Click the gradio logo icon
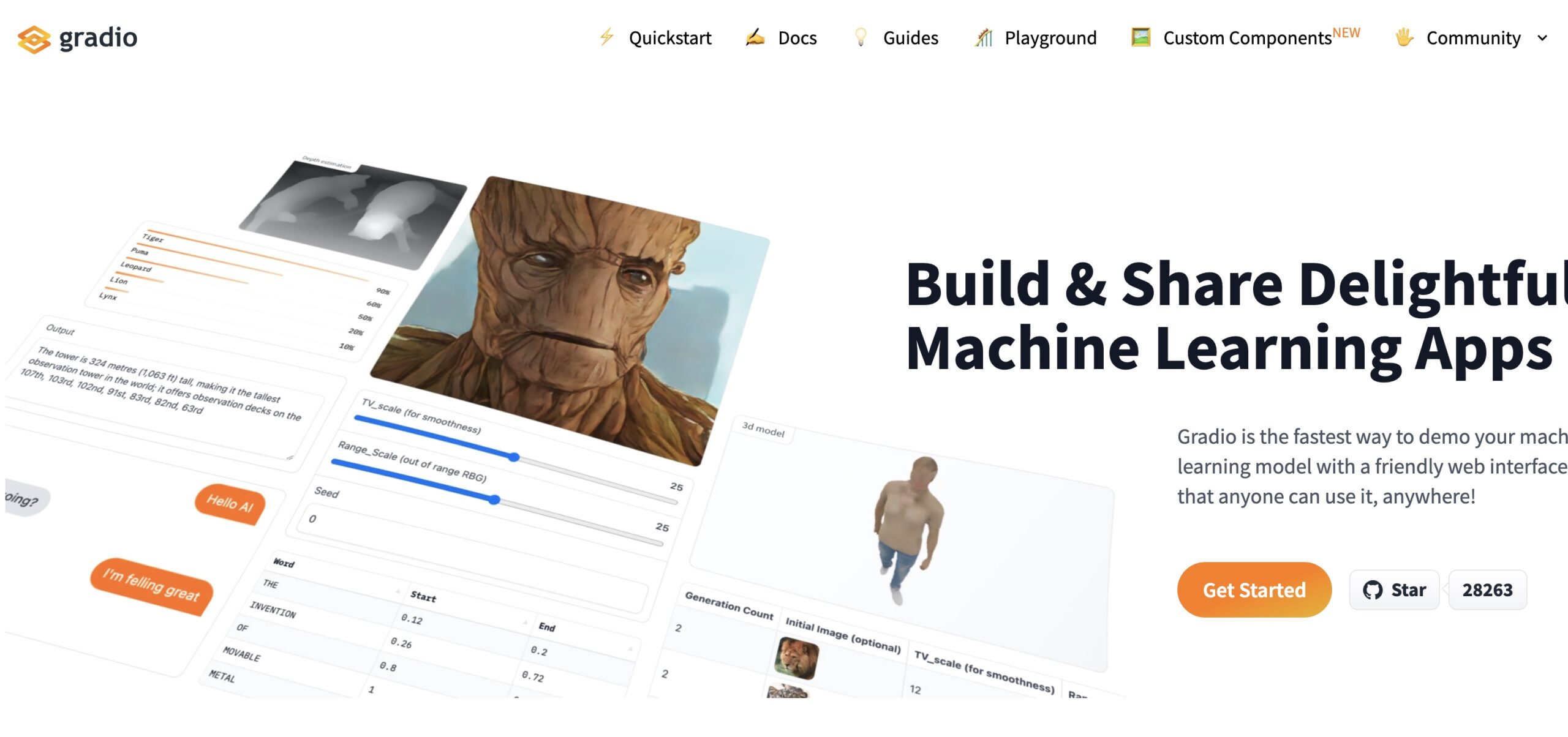The height and width of the screenshot is (737, 1568). [x=34, y=39]
